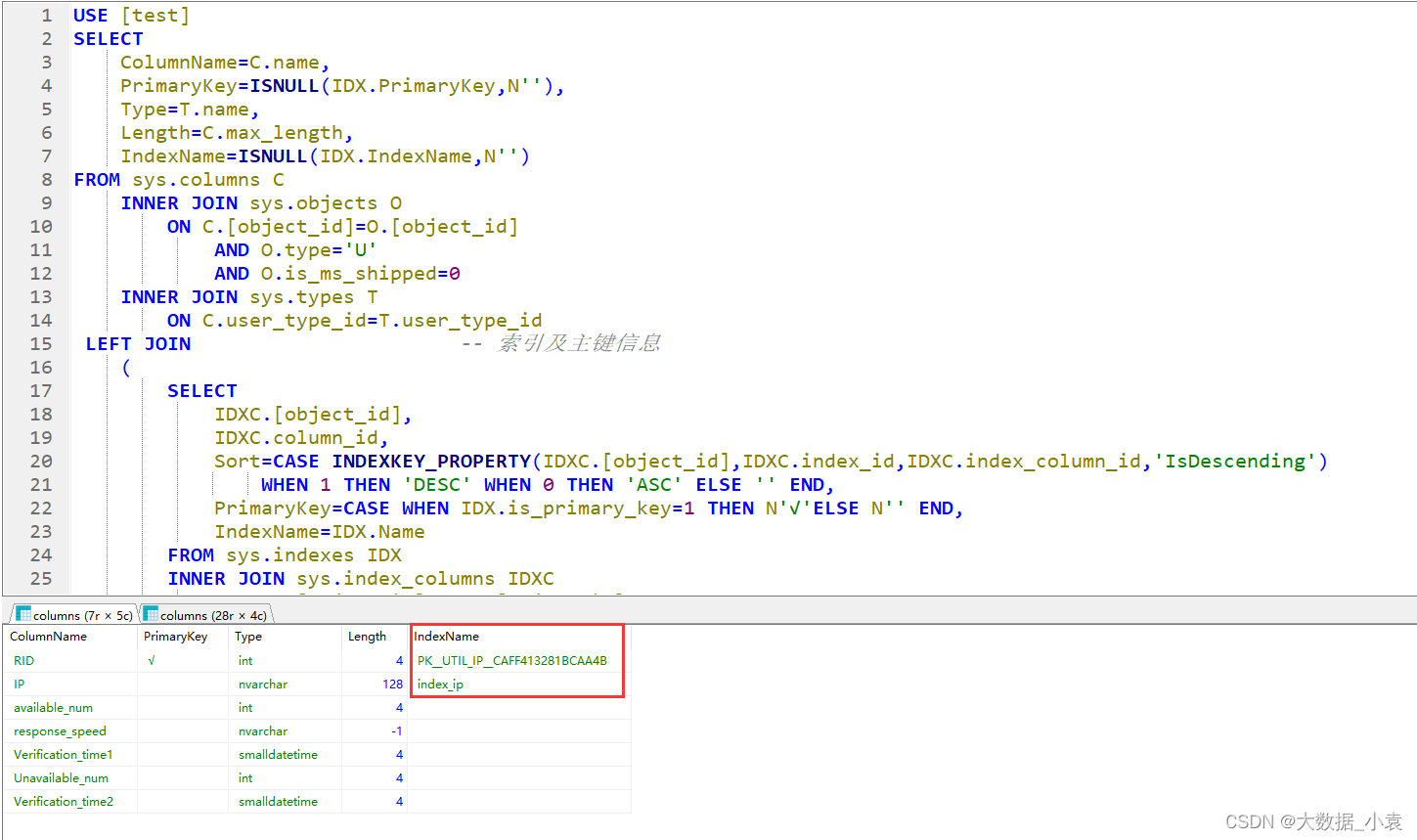Click line number 1 in the gutter
This screenshot has height=840, width=1417.
46,16
